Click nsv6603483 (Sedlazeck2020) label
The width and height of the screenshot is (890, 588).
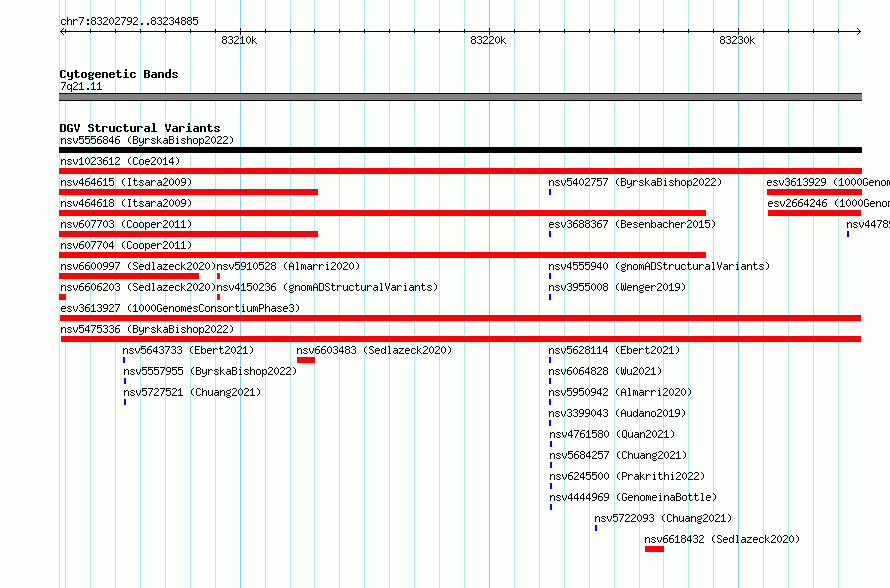[x=374, y=350]
